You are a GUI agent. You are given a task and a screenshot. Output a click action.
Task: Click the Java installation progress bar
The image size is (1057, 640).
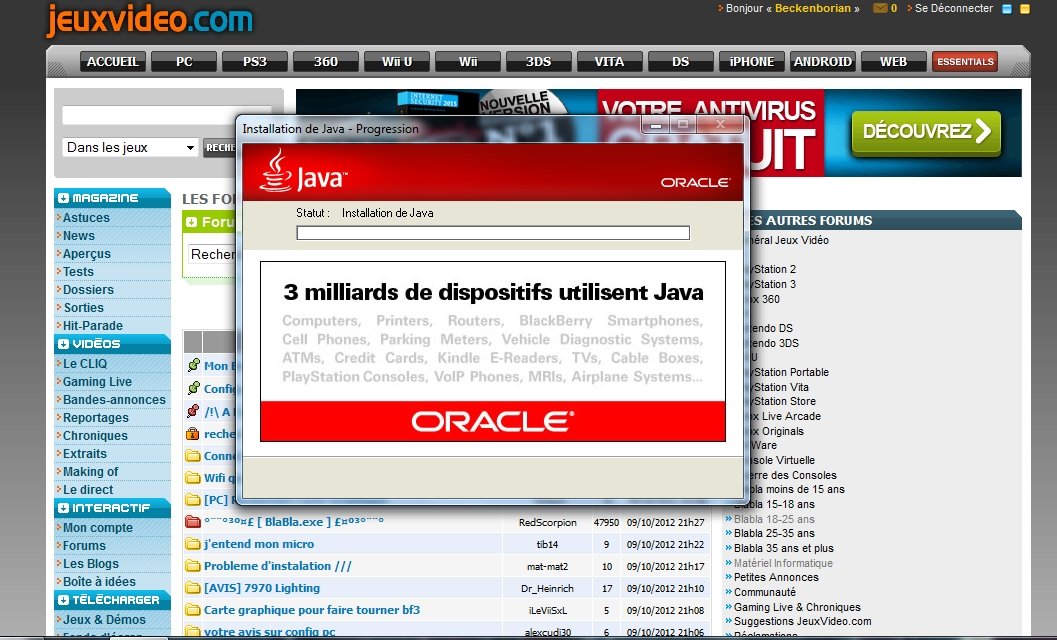(493, 233)
